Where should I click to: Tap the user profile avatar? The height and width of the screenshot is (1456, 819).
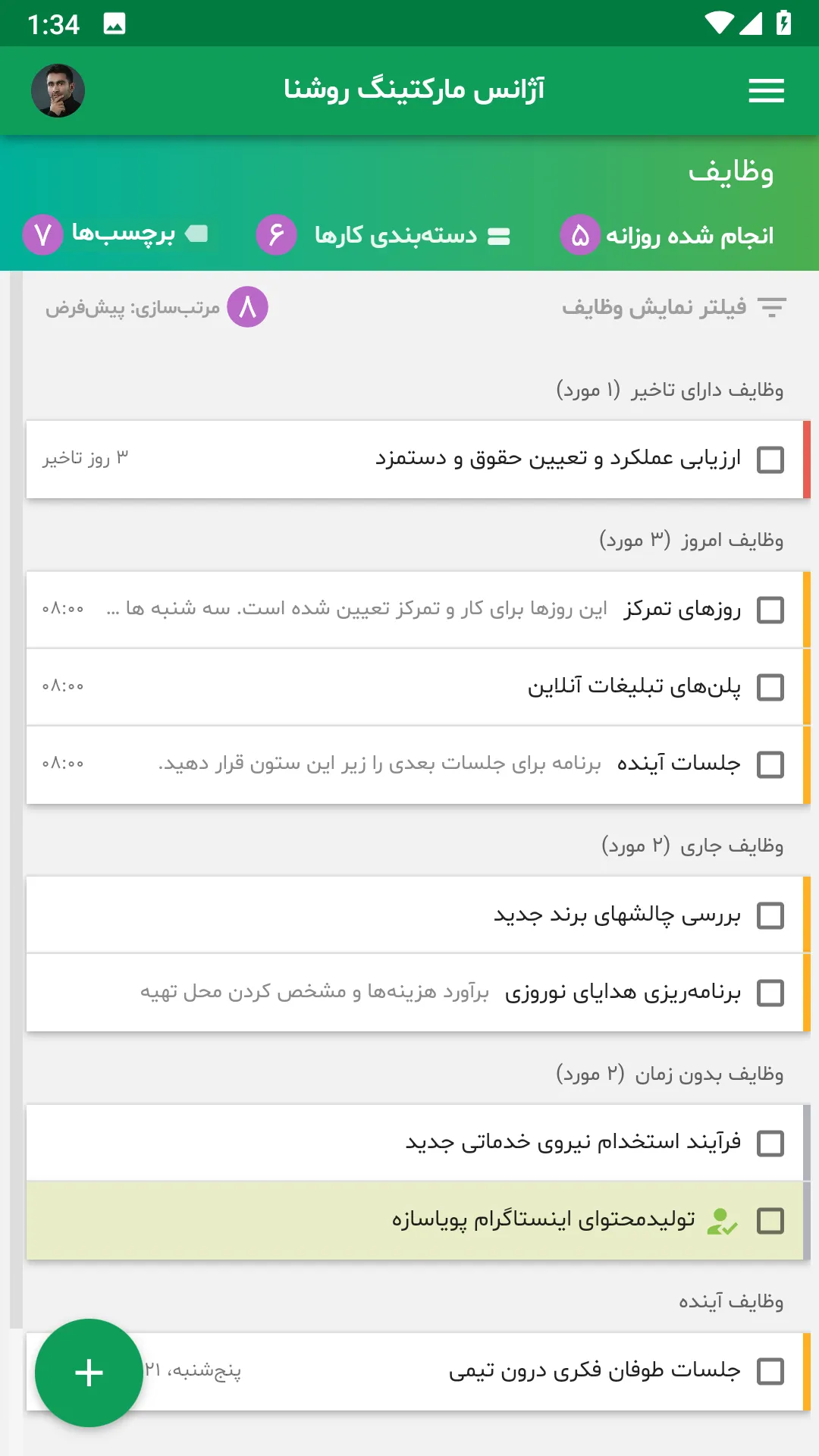[x=58, y=90]
